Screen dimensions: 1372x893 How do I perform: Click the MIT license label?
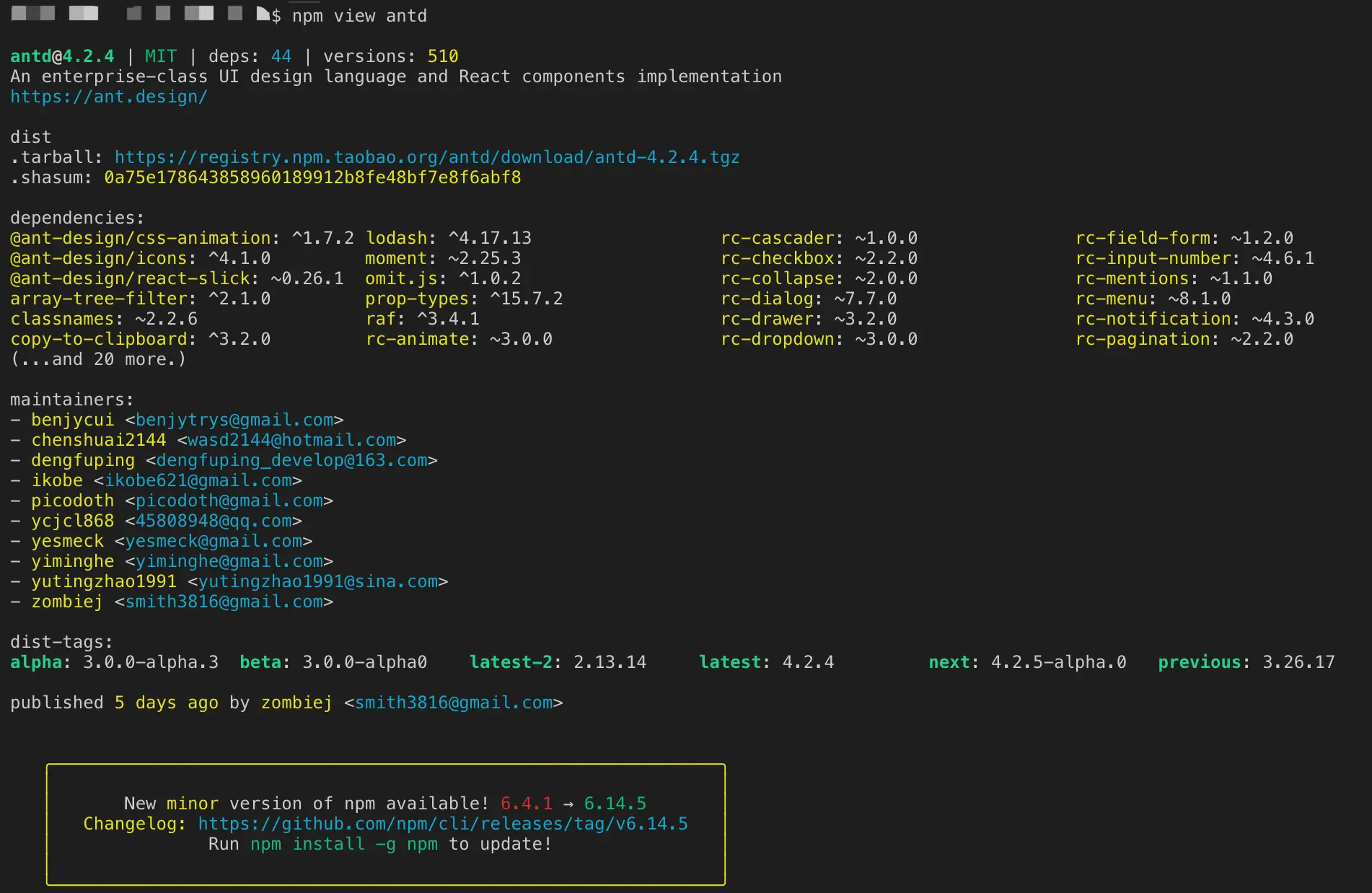pos(160,56)
